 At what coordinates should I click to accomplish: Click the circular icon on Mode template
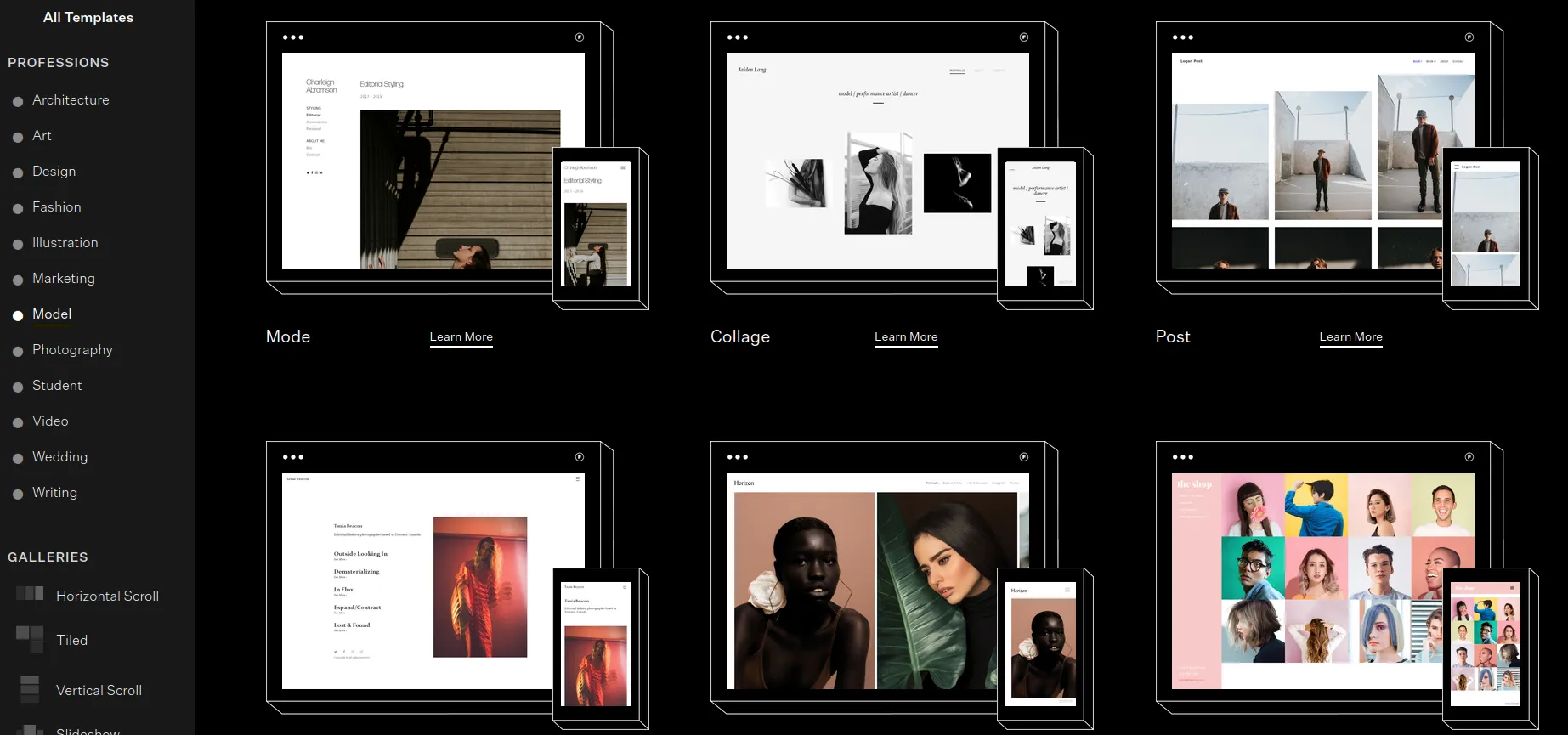pyautogui.click(x=580, y=37)
